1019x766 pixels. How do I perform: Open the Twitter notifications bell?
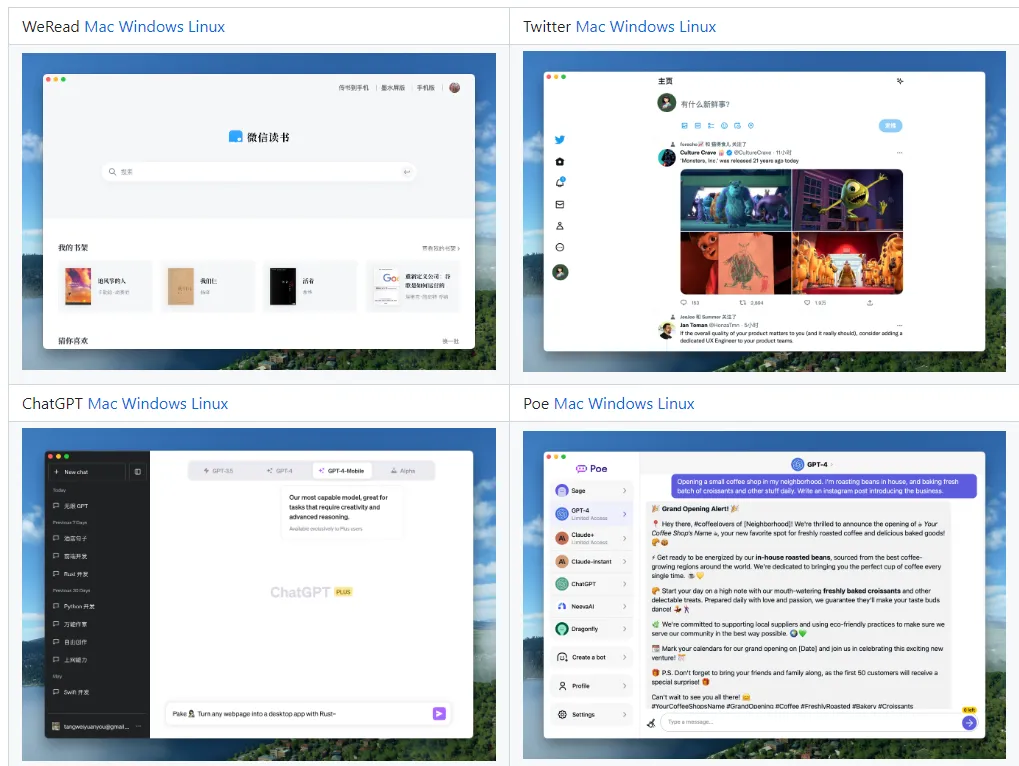(x=560, y=183)
